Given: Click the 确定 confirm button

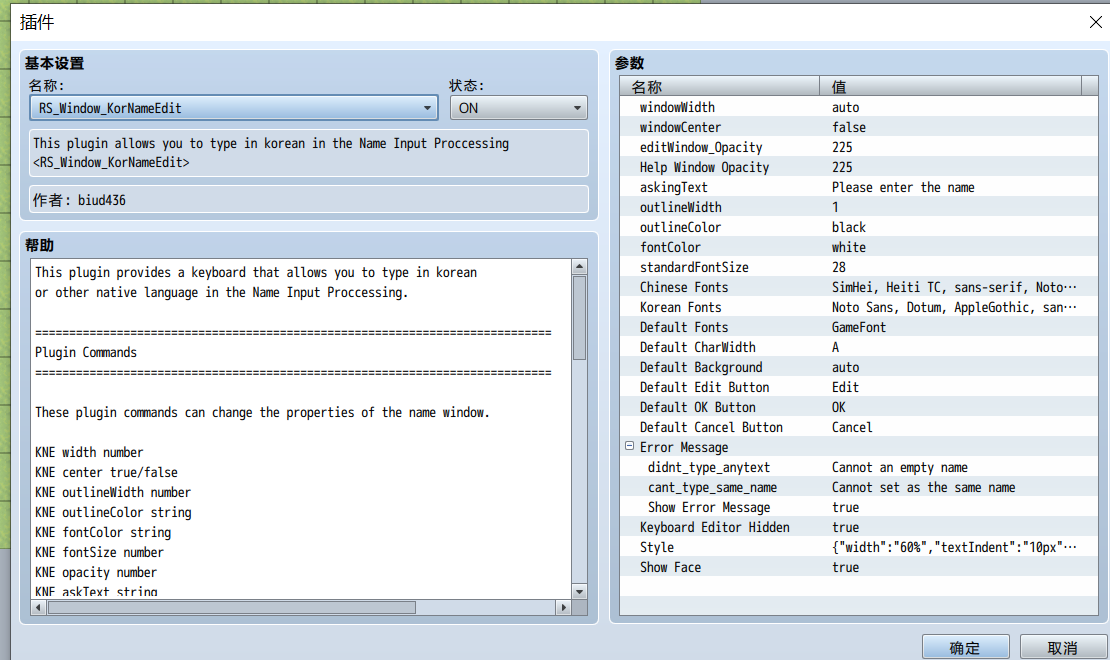Looking at the screenshot, I should click(966, 647).
